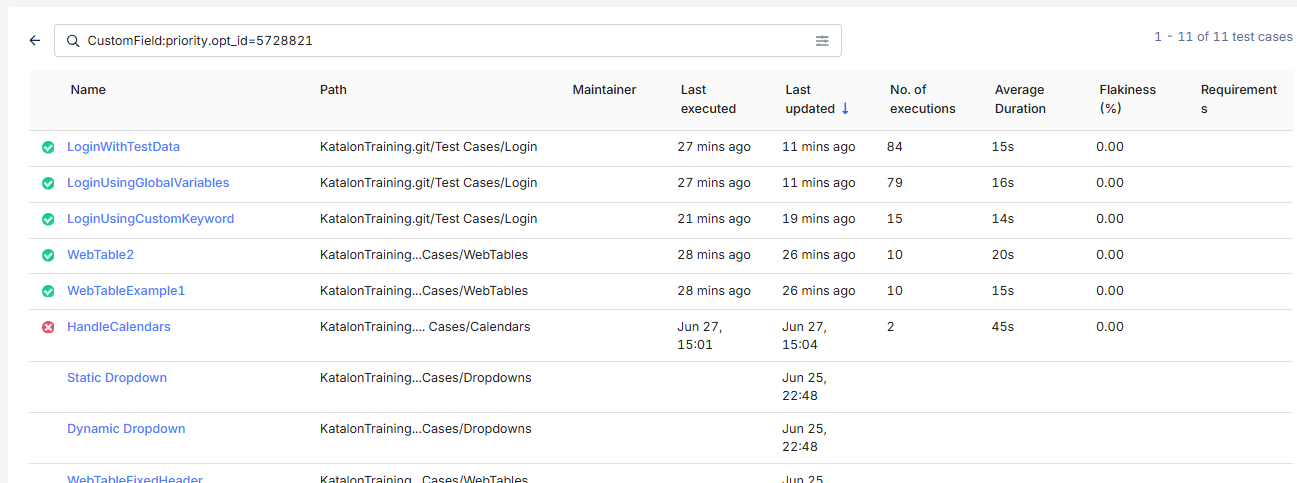
Task: Toggle the Last updated sort arrow
Action: click(845, 108)
